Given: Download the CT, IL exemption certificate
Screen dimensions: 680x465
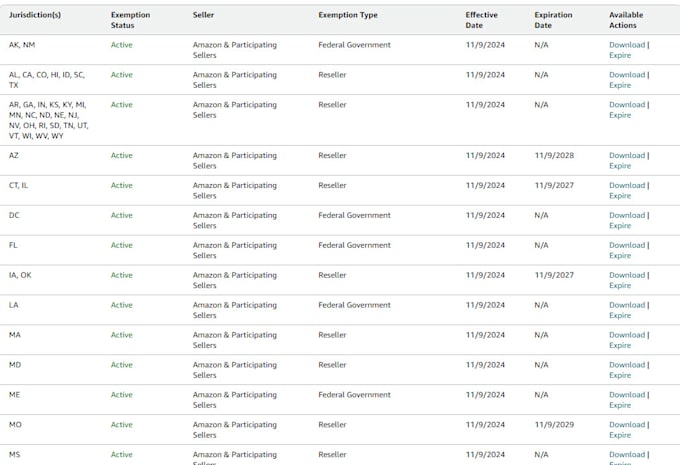Looking at the screenshot, I should click(x=627, y=185).
